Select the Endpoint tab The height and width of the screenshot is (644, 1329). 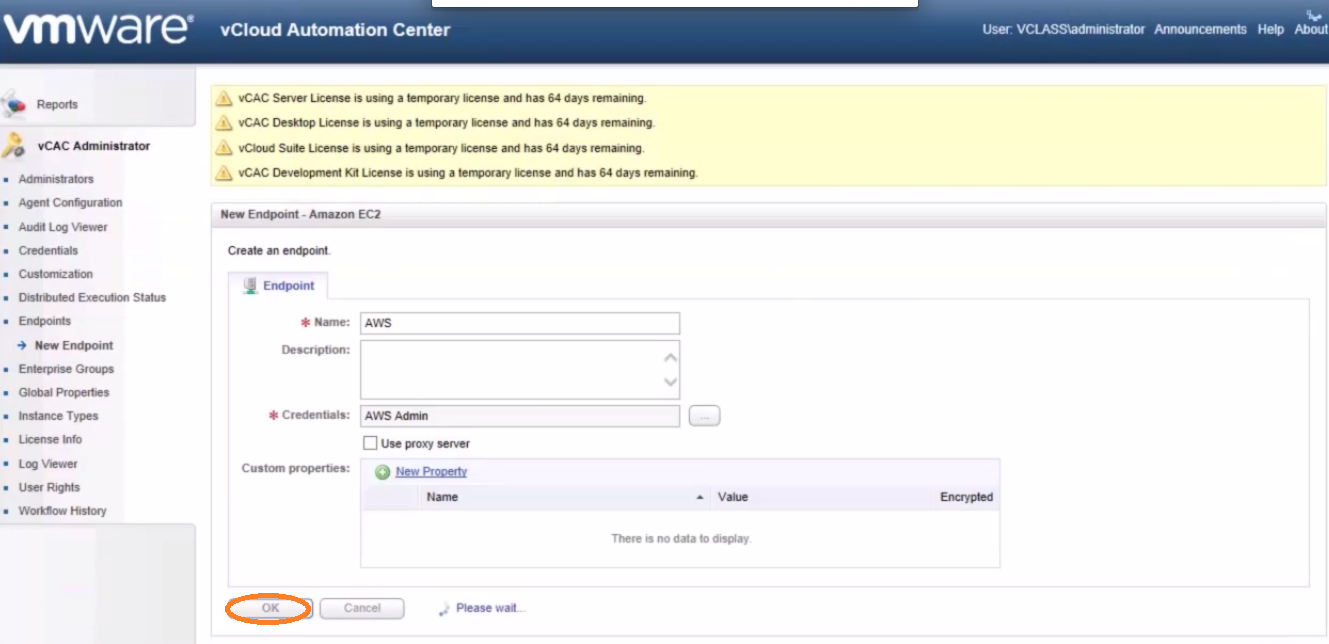click(x=279, y=286)
